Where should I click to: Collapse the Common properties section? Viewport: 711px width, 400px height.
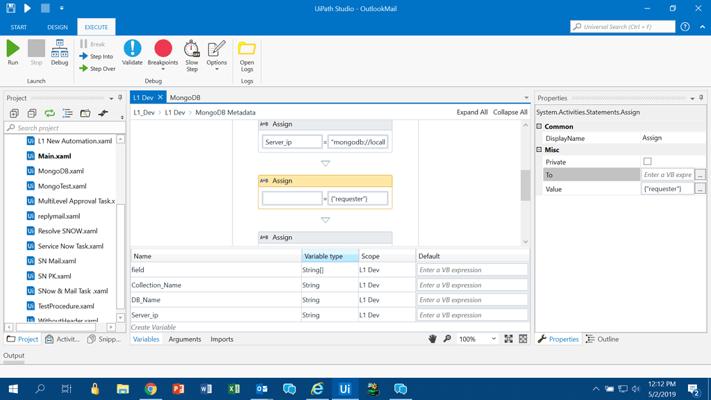pyautogui.click(x=539, y=127)
